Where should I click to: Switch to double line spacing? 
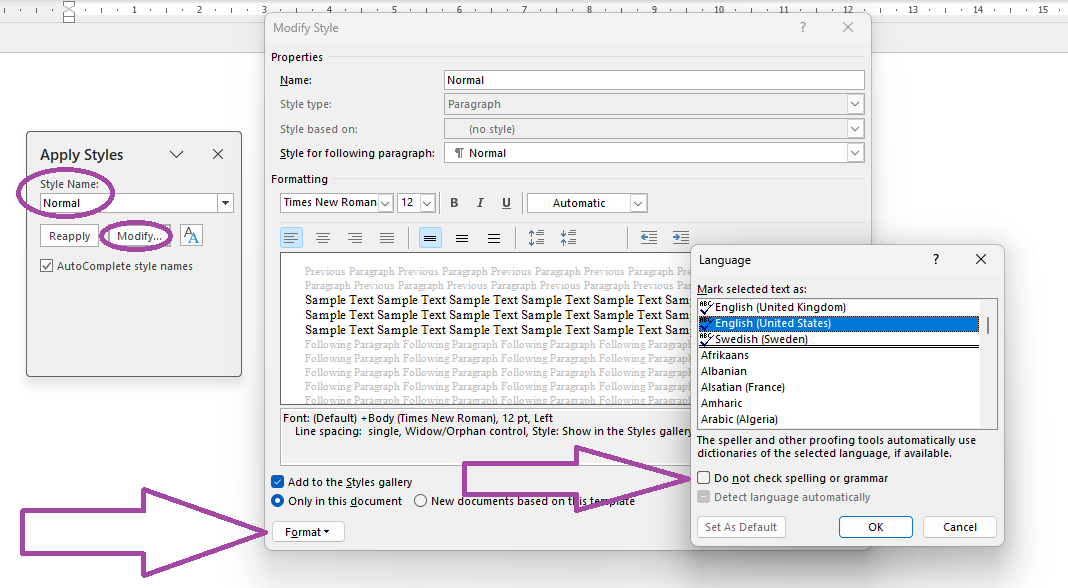[x=493, y=237]
